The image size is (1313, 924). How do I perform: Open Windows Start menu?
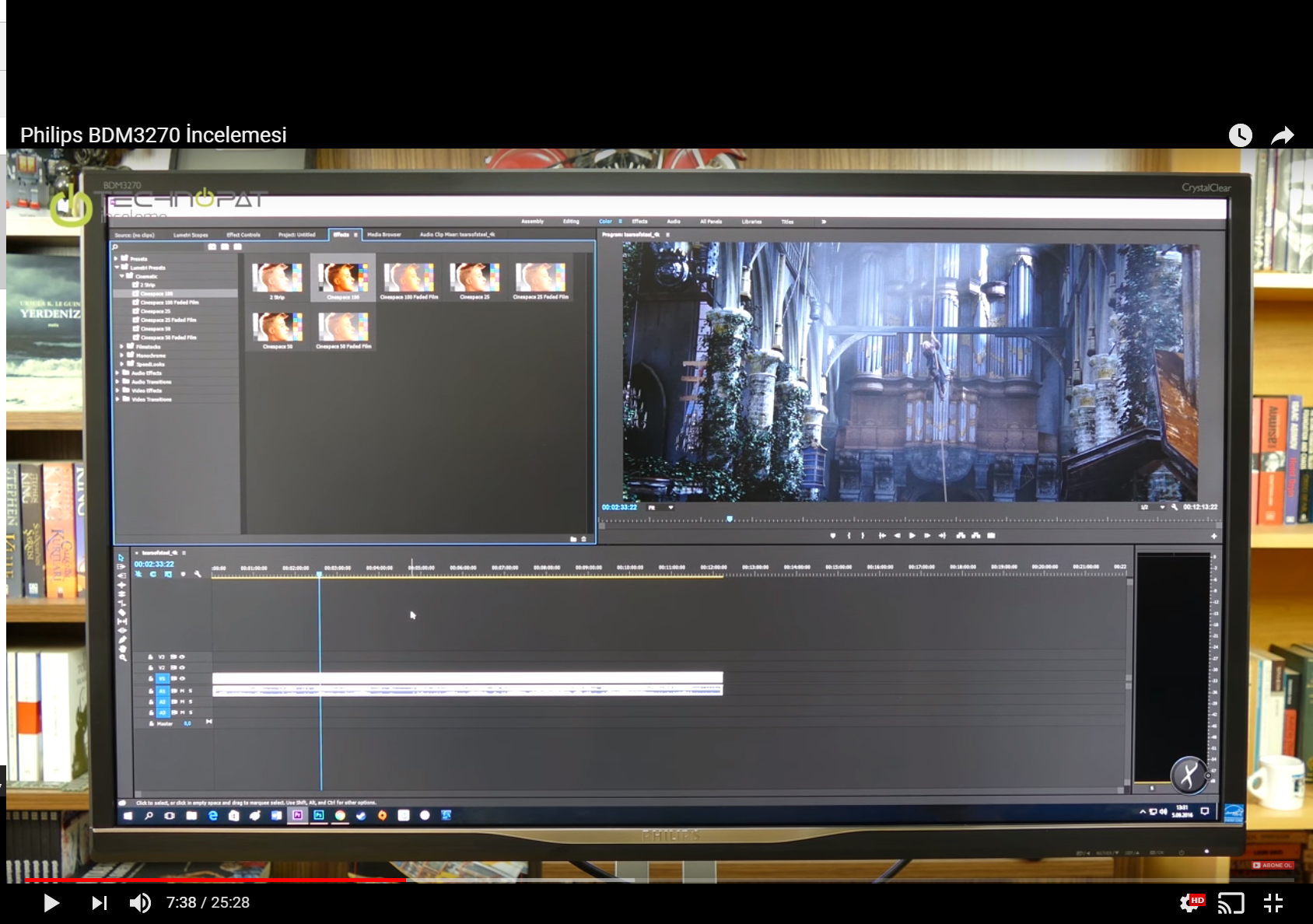point(128,815)
